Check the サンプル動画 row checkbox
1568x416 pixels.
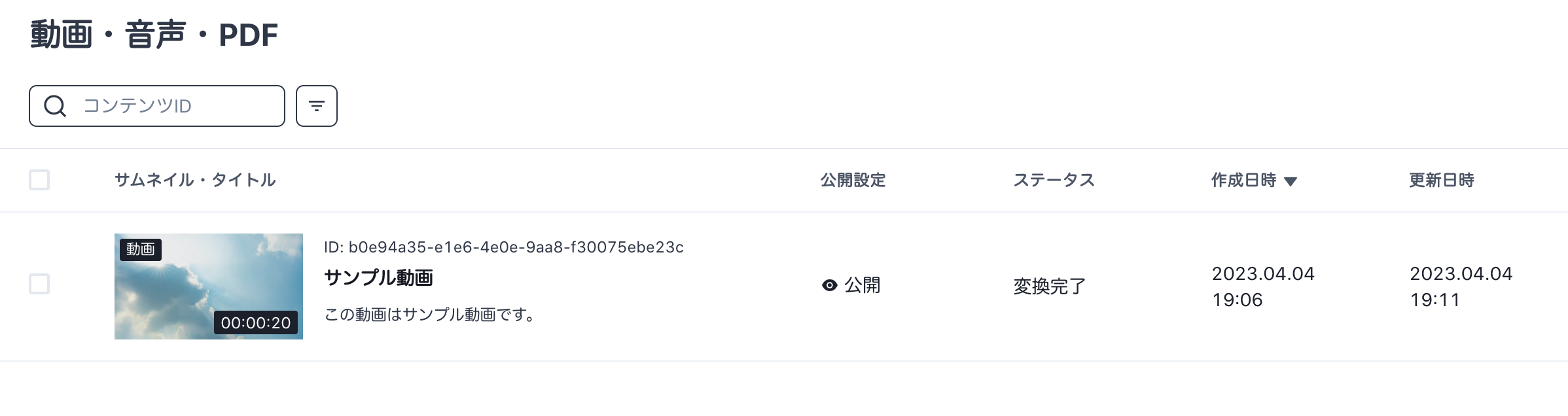pyautogui.click(x=39, y=284)
